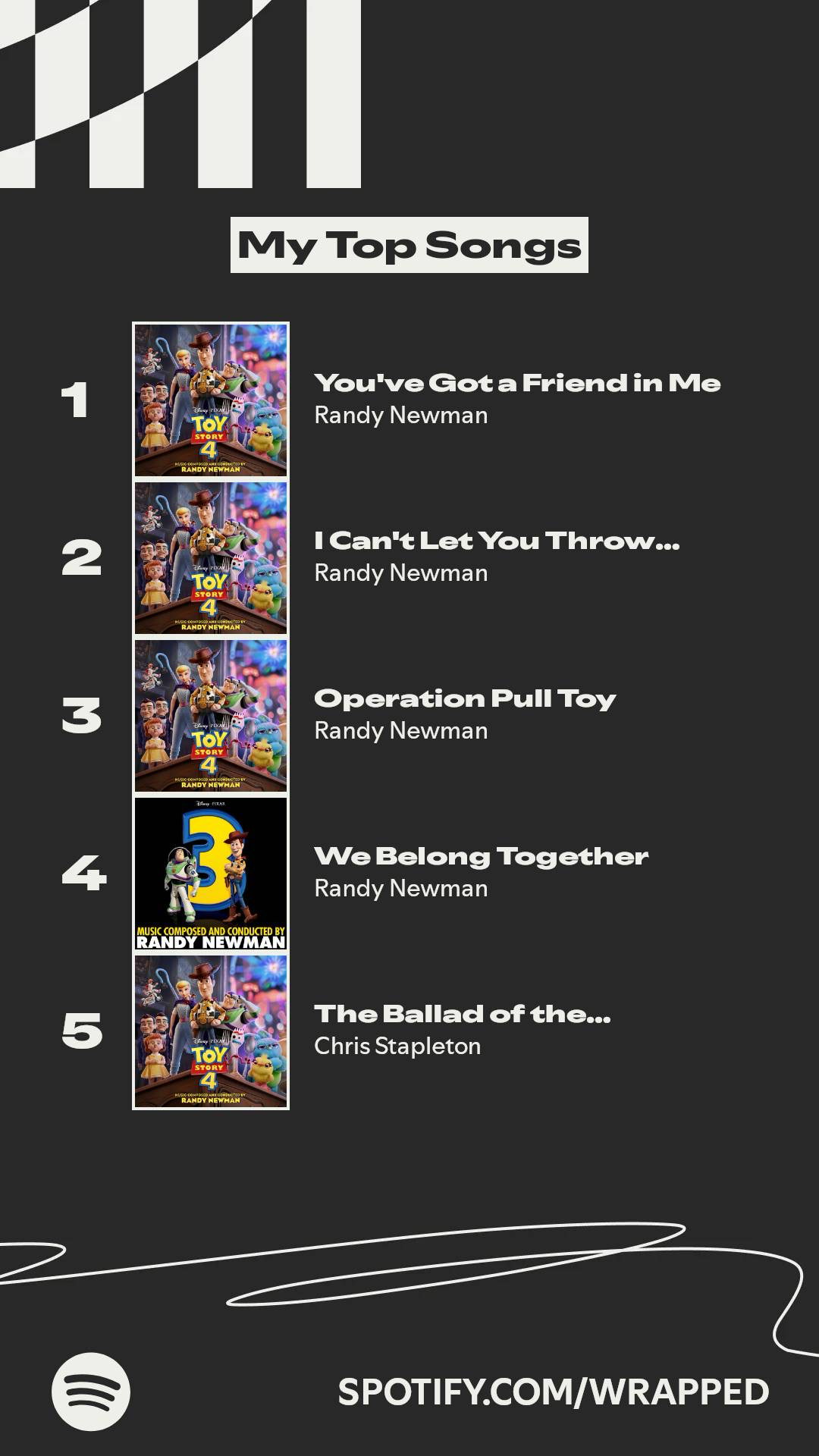Open the Operation Pull Toy song title
The height and width of the screenshot is (1456, 819).
coord(465,698)
